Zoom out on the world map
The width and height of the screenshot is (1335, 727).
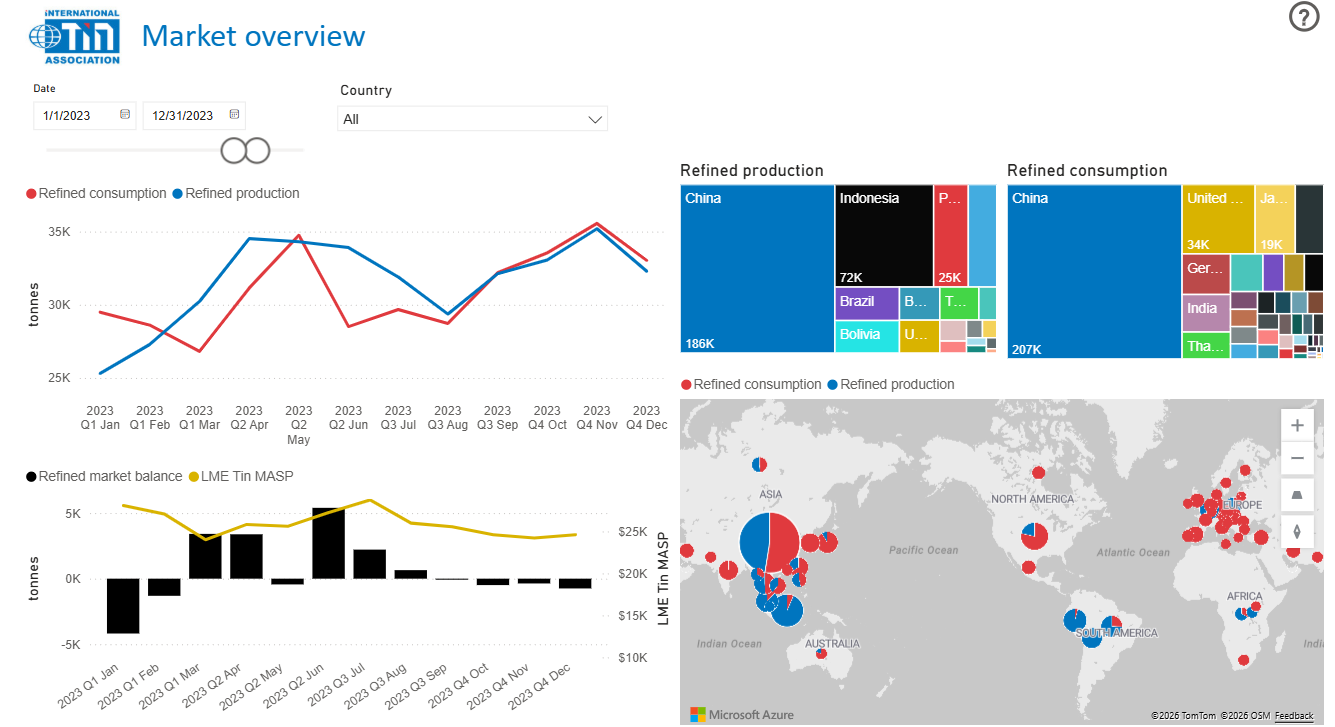coord(1297,458)
